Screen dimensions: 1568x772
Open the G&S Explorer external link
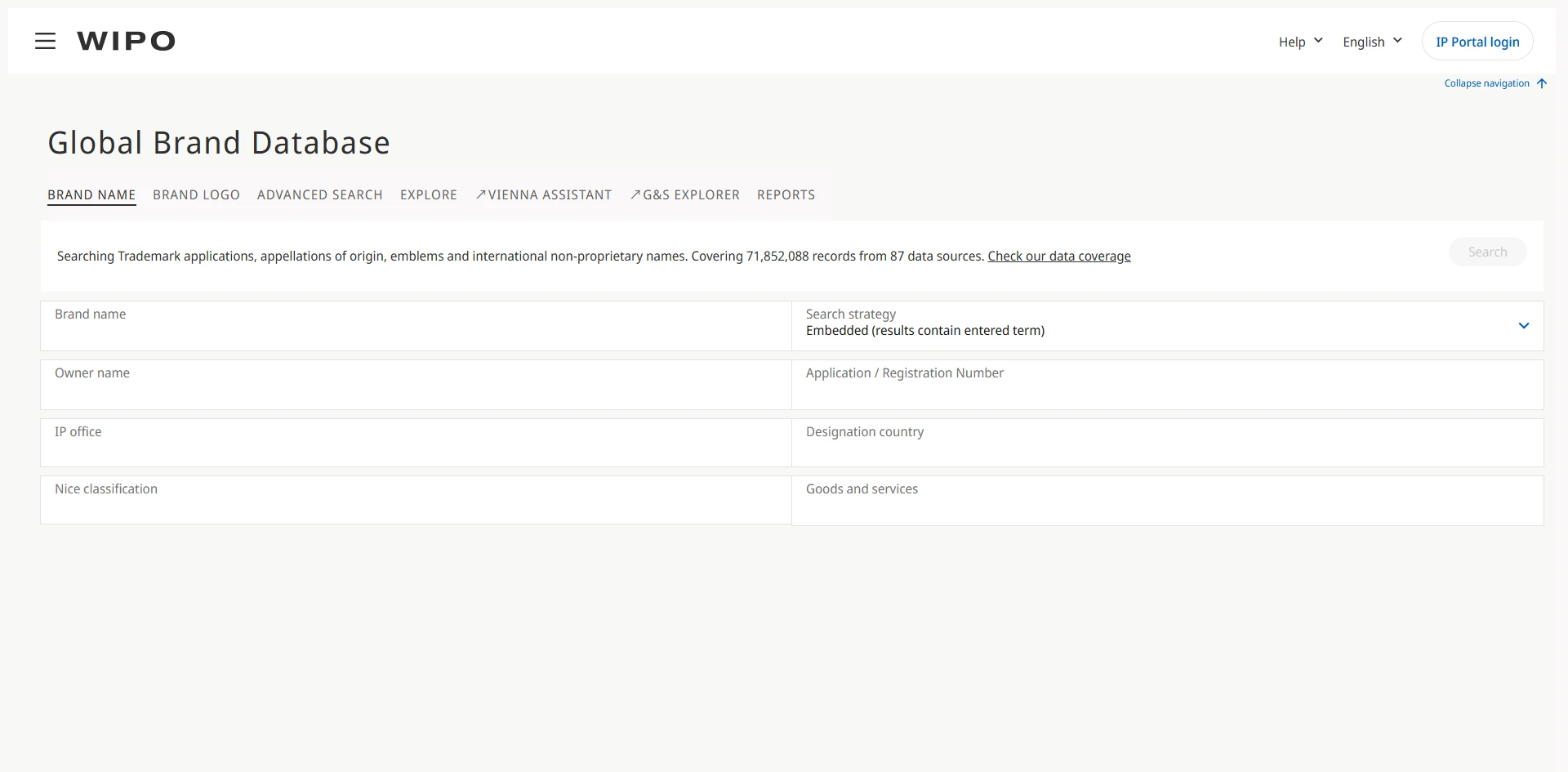pyautogui.click(x=684, y=195)
